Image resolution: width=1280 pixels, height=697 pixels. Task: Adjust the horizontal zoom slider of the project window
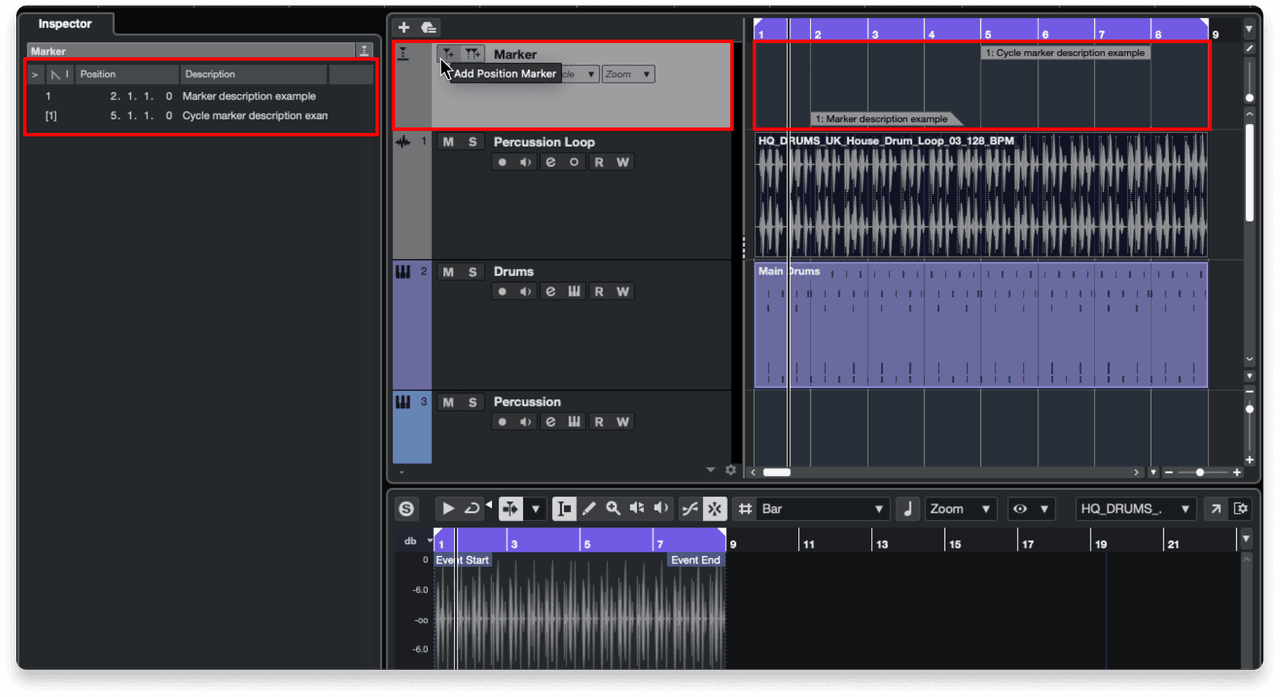(x=1200, y=471)
